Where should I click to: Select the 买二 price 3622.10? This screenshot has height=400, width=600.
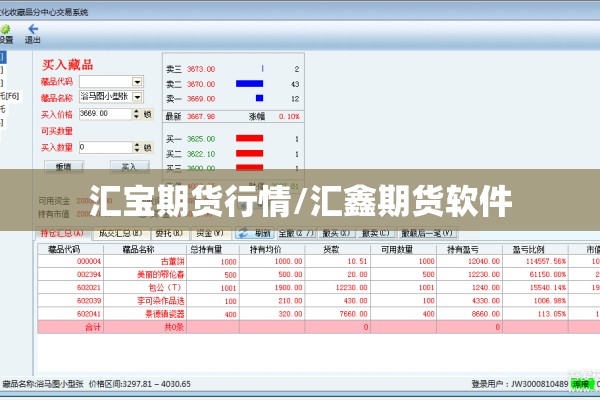201,154
